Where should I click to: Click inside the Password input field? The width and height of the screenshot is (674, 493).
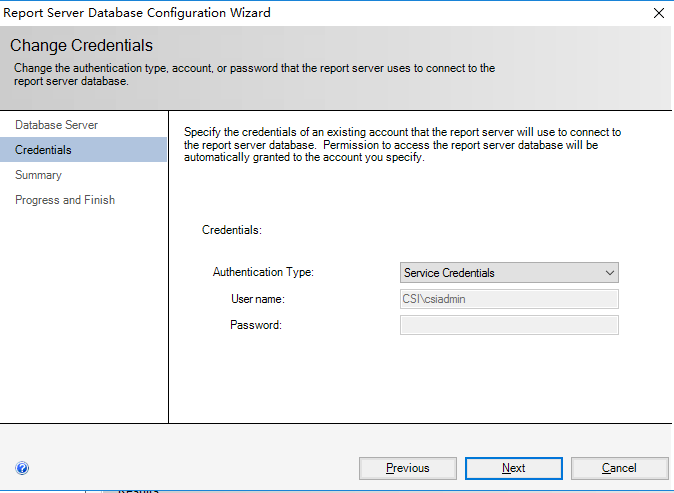click(508, 325)
